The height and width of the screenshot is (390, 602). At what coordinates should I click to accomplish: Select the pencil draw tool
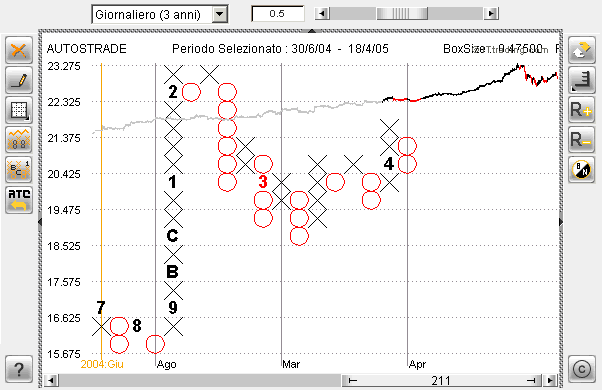coord(19,80)
